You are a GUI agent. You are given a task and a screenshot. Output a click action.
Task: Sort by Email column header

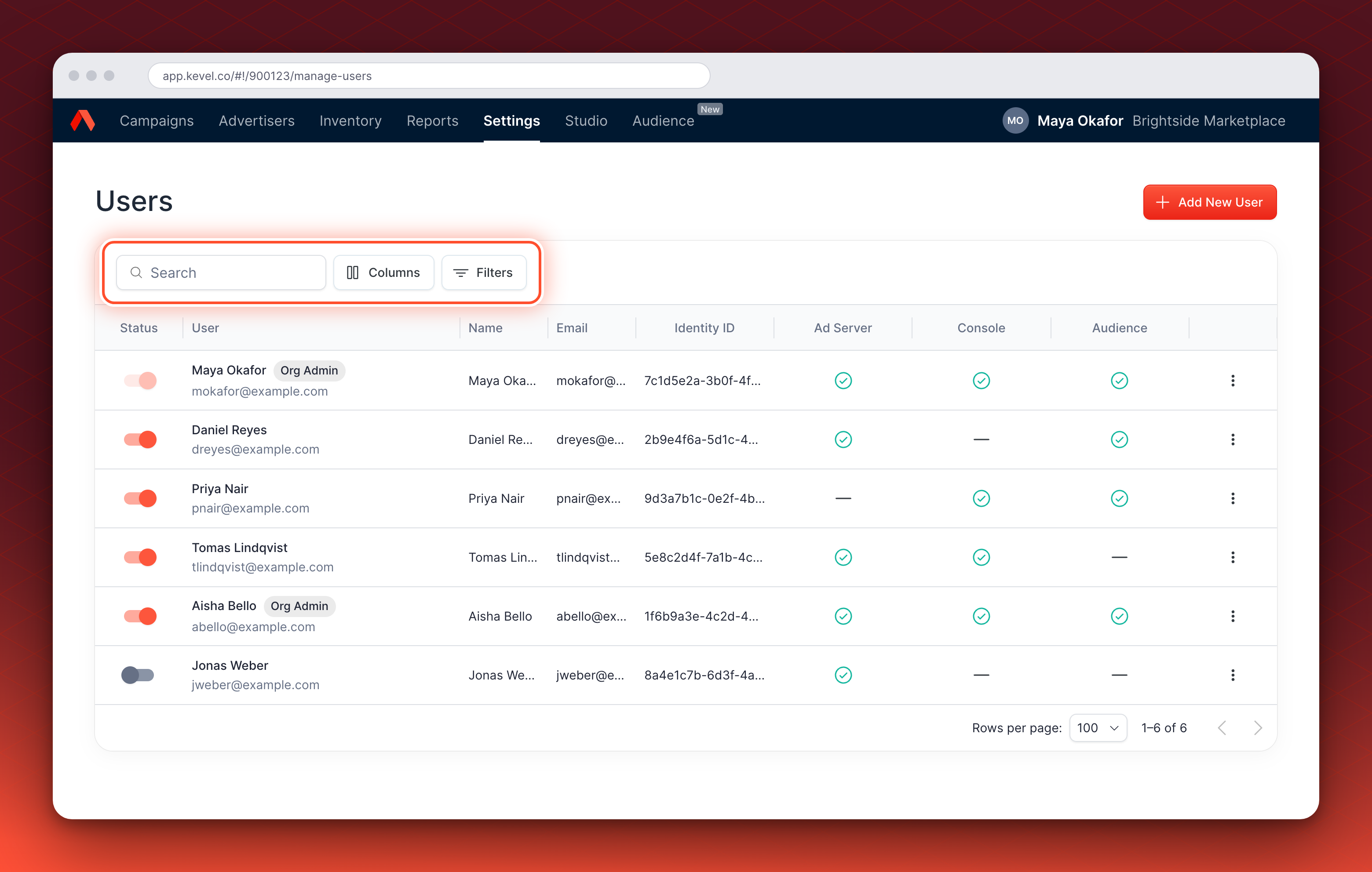click(x=572, y=328)
